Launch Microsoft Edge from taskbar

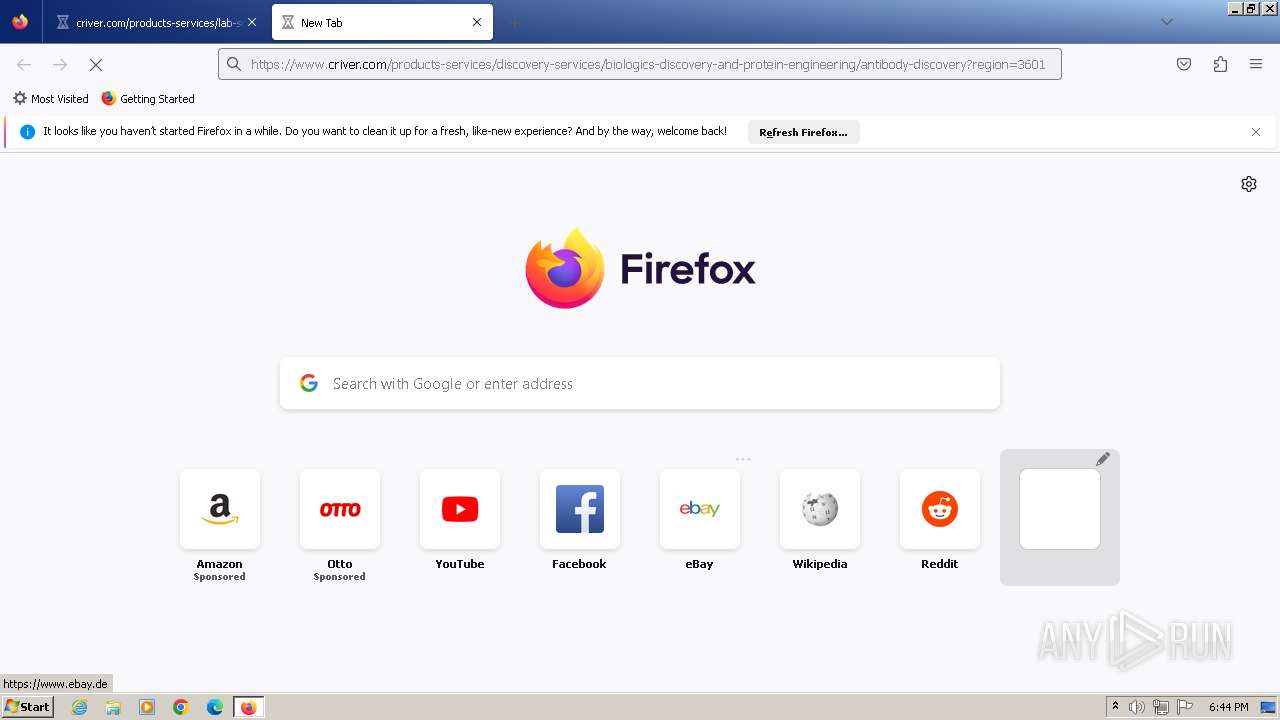click(215, 707)
